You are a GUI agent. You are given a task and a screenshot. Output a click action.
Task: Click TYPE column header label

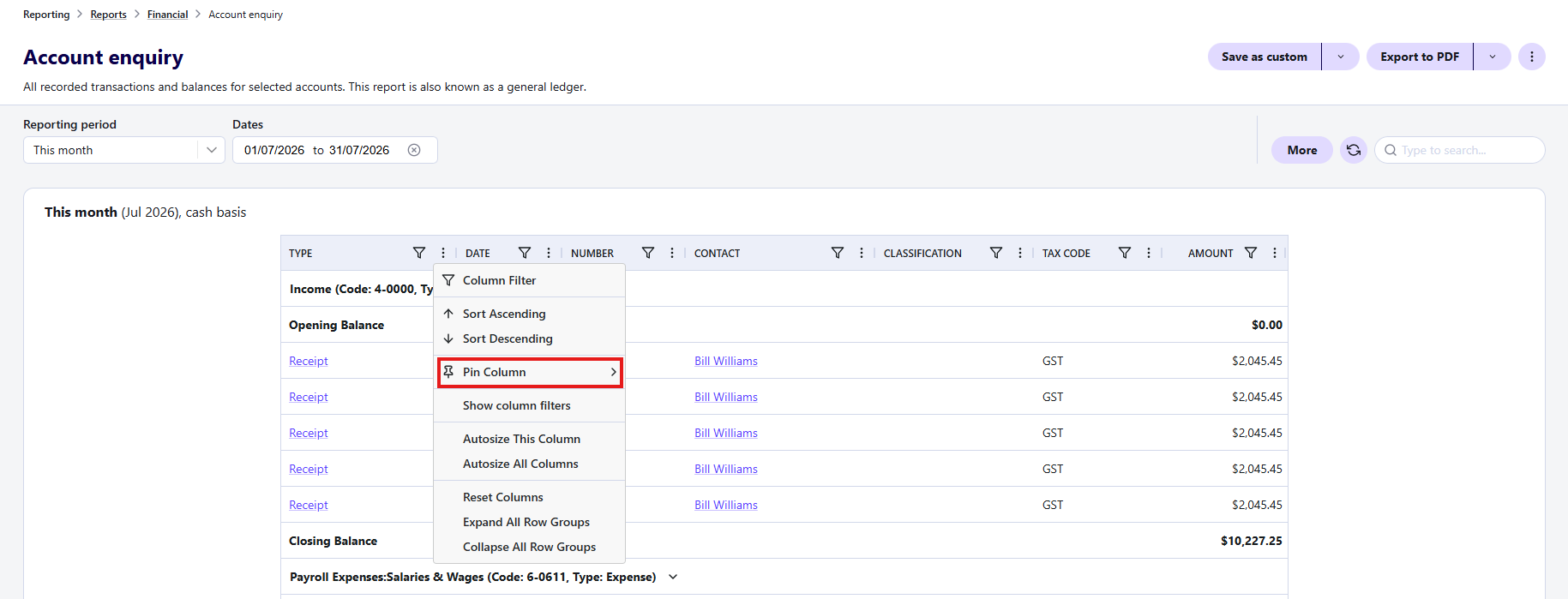[x=301, y=253]
